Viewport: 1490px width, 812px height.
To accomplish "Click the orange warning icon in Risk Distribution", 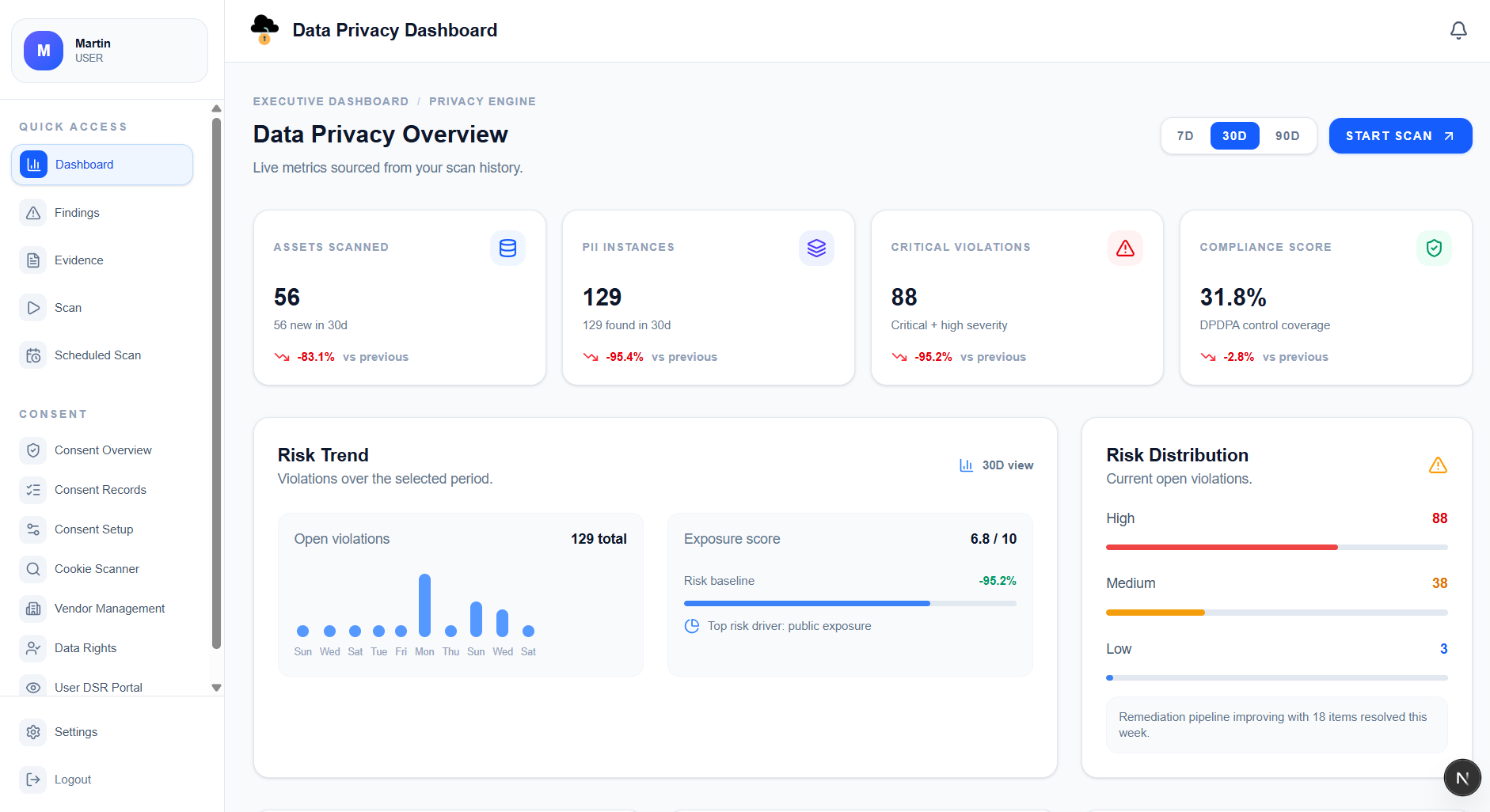I will 1438,465.
